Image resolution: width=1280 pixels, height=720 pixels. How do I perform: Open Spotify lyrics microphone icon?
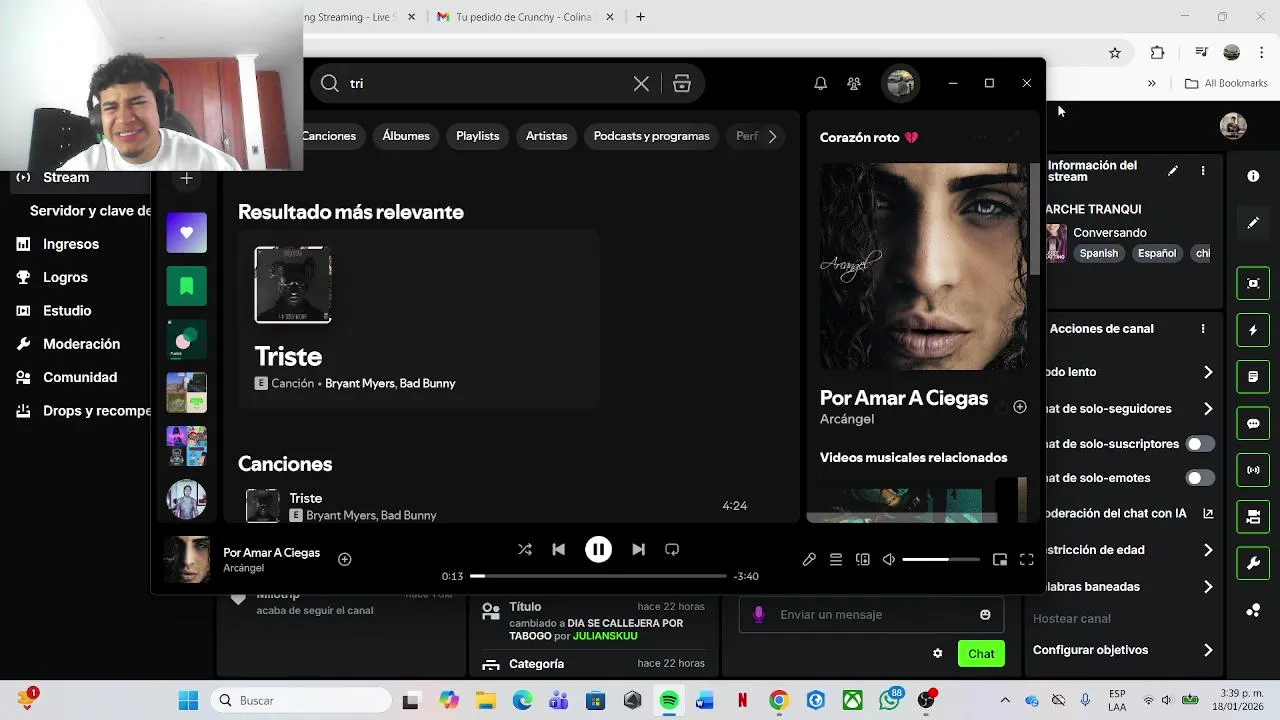pyautogui.click(x=809, y=560)
